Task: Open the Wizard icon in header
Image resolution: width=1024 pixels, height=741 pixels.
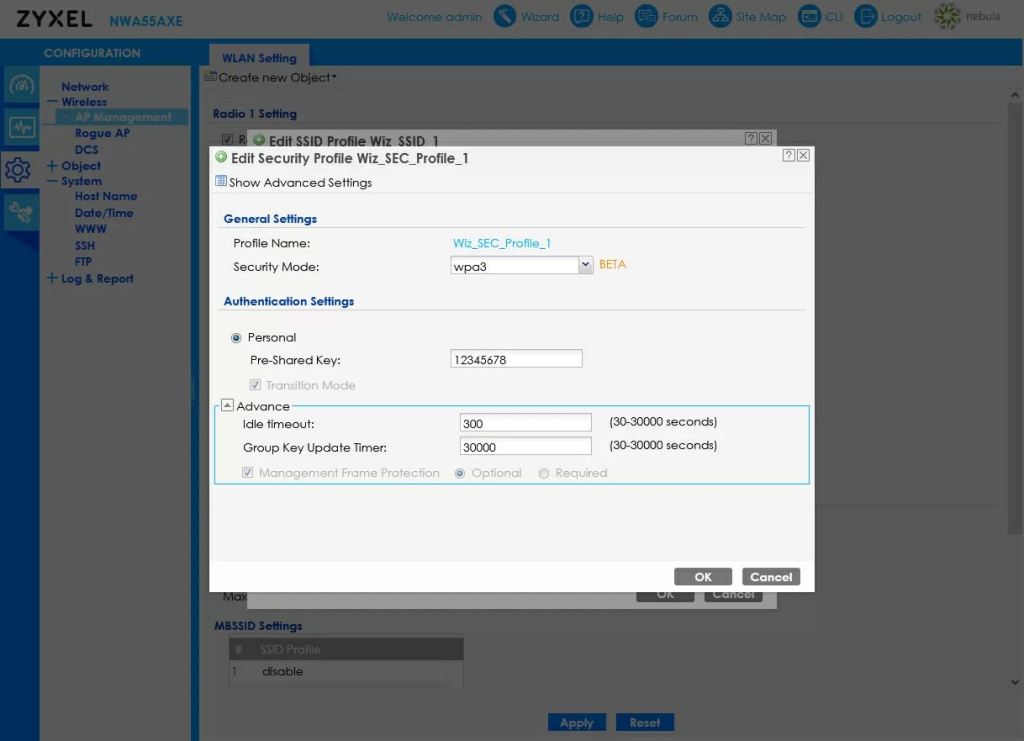Action: (x=506, y=17)
